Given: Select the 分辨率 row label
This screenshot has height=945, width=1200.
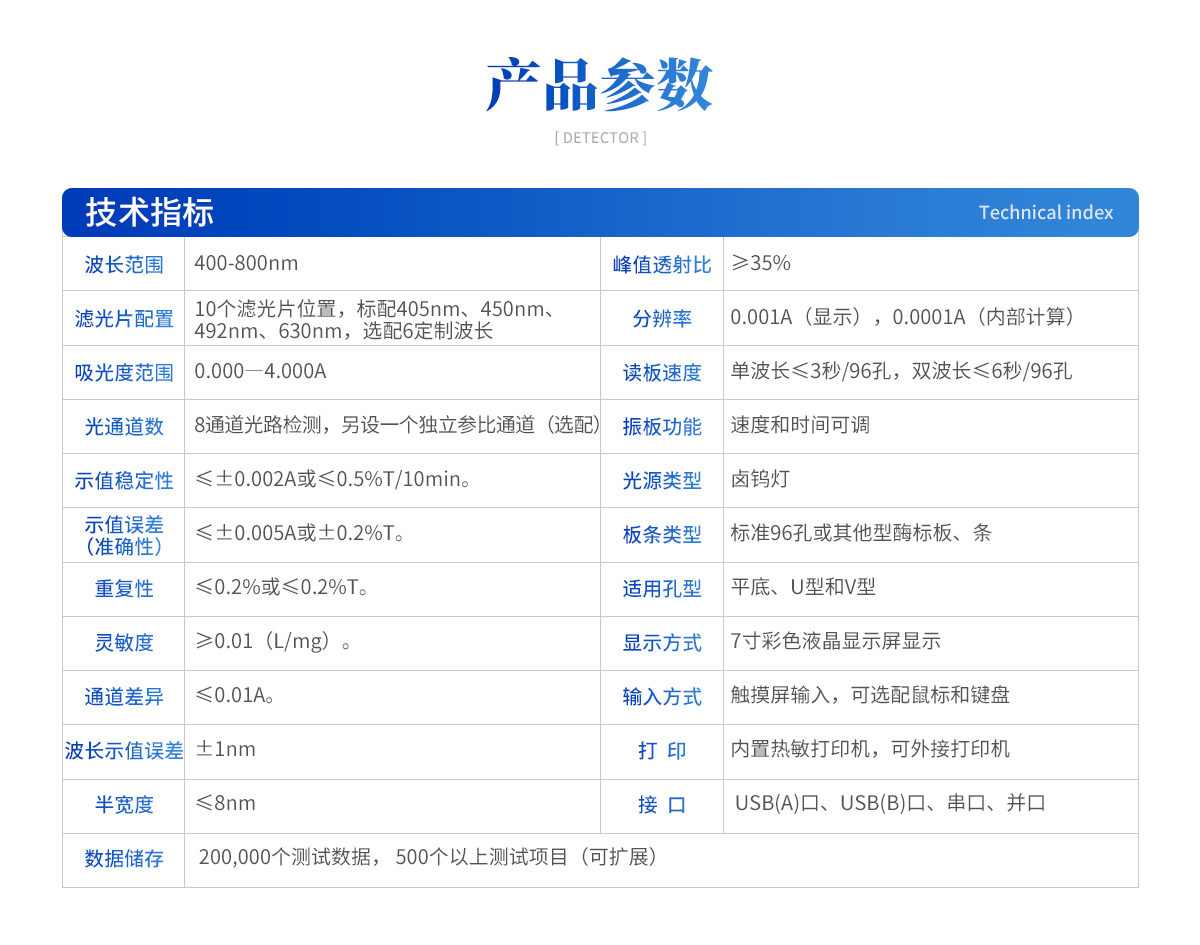Looking at the screenshot, I should coord(662,319).
